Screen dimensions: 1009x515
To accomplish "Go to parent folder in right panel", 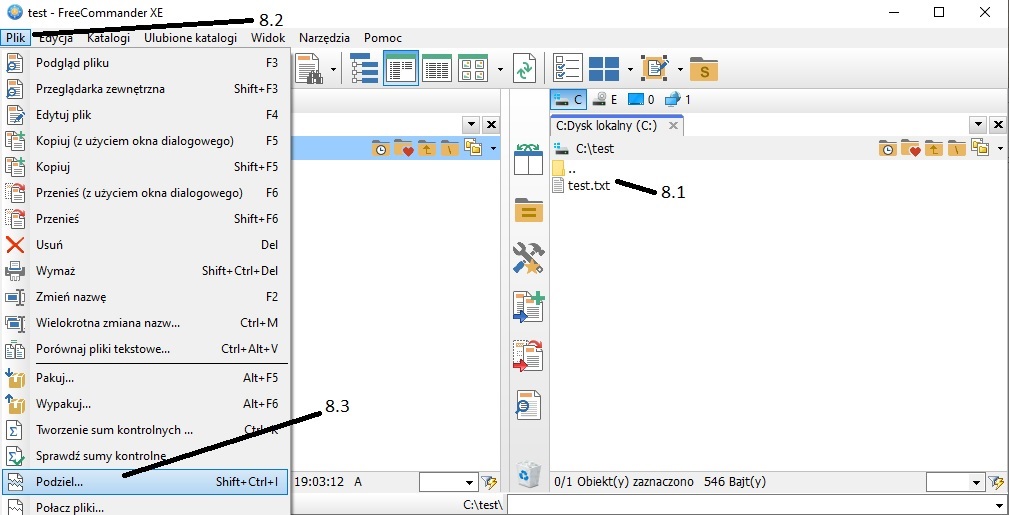I will pos(934,148).
